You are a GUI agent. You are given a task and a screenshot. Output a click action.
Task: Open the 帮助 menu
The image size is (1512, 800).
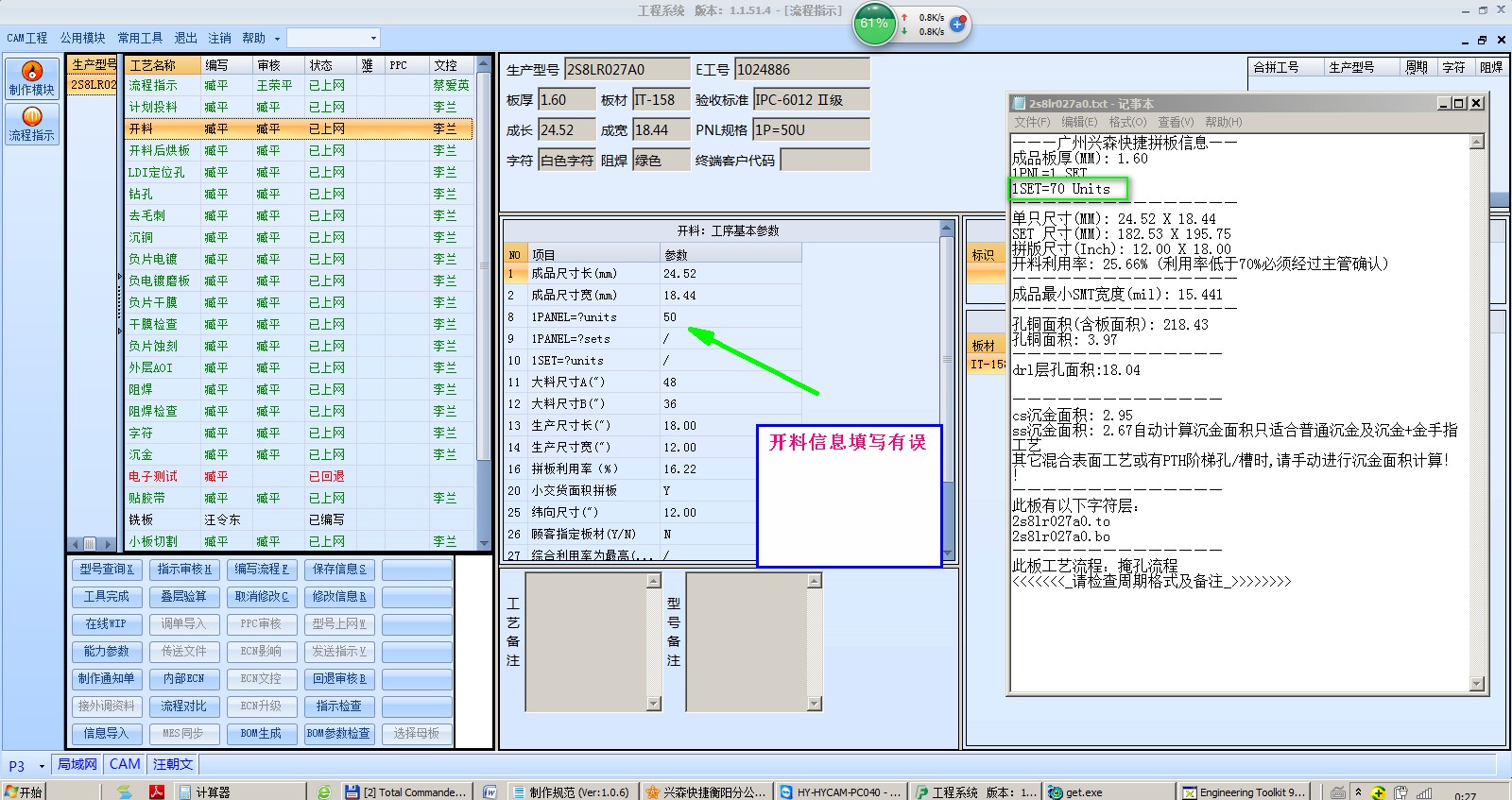pos(253,38)
